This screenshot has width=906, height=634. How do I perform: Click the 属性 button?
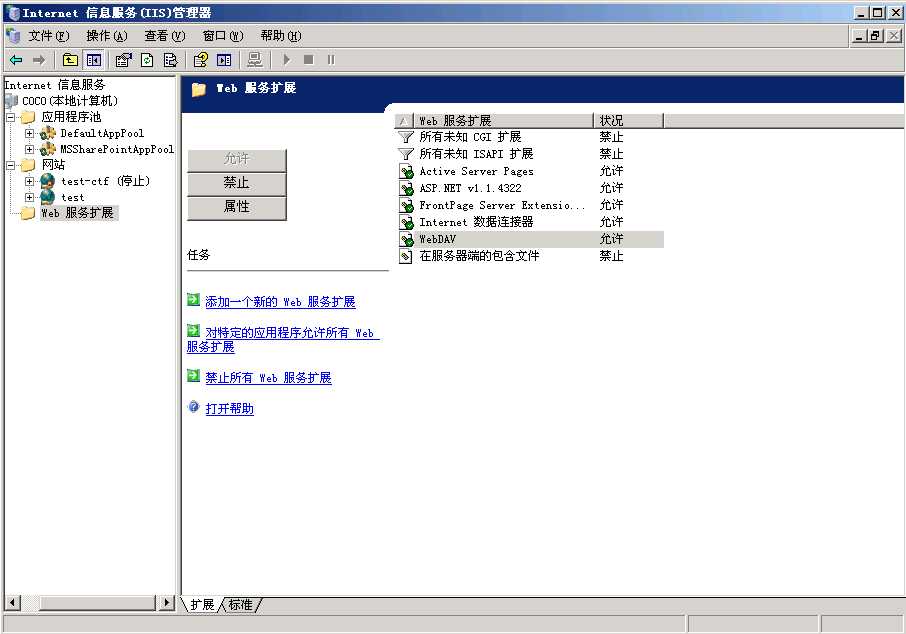point(236,207)
